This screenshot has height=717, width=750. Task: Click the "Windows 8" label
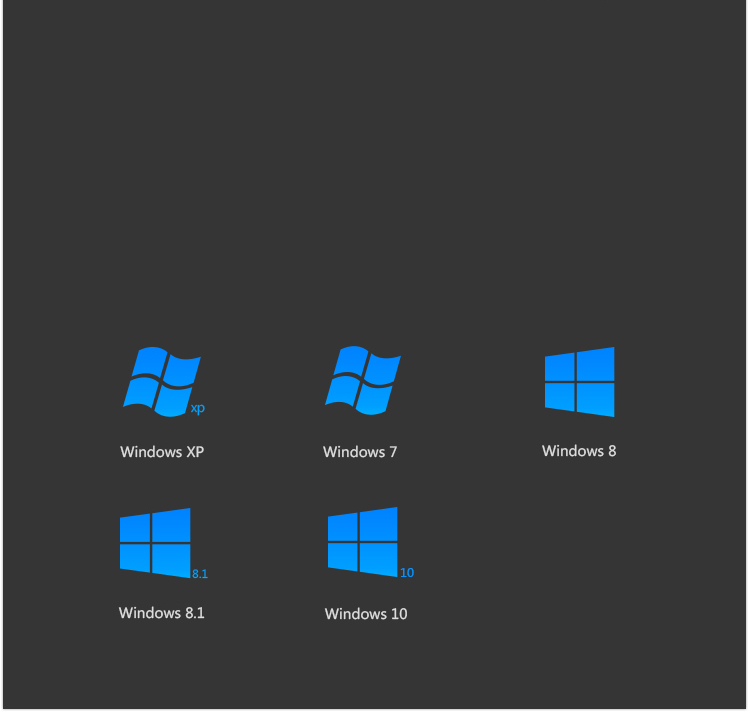[579, 451]
